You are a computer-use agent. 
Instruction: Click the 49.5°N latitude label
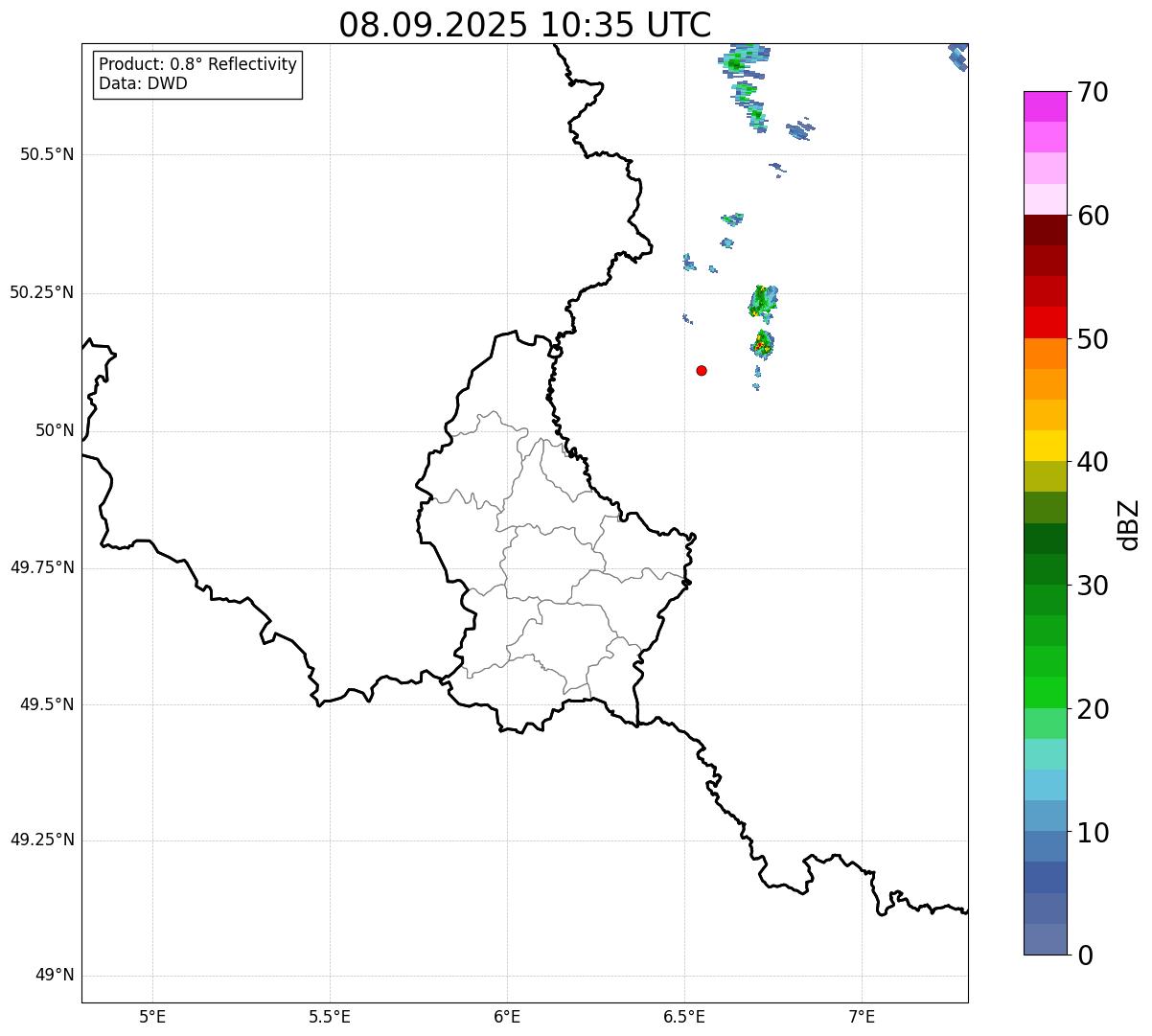(x=47, y=704)
